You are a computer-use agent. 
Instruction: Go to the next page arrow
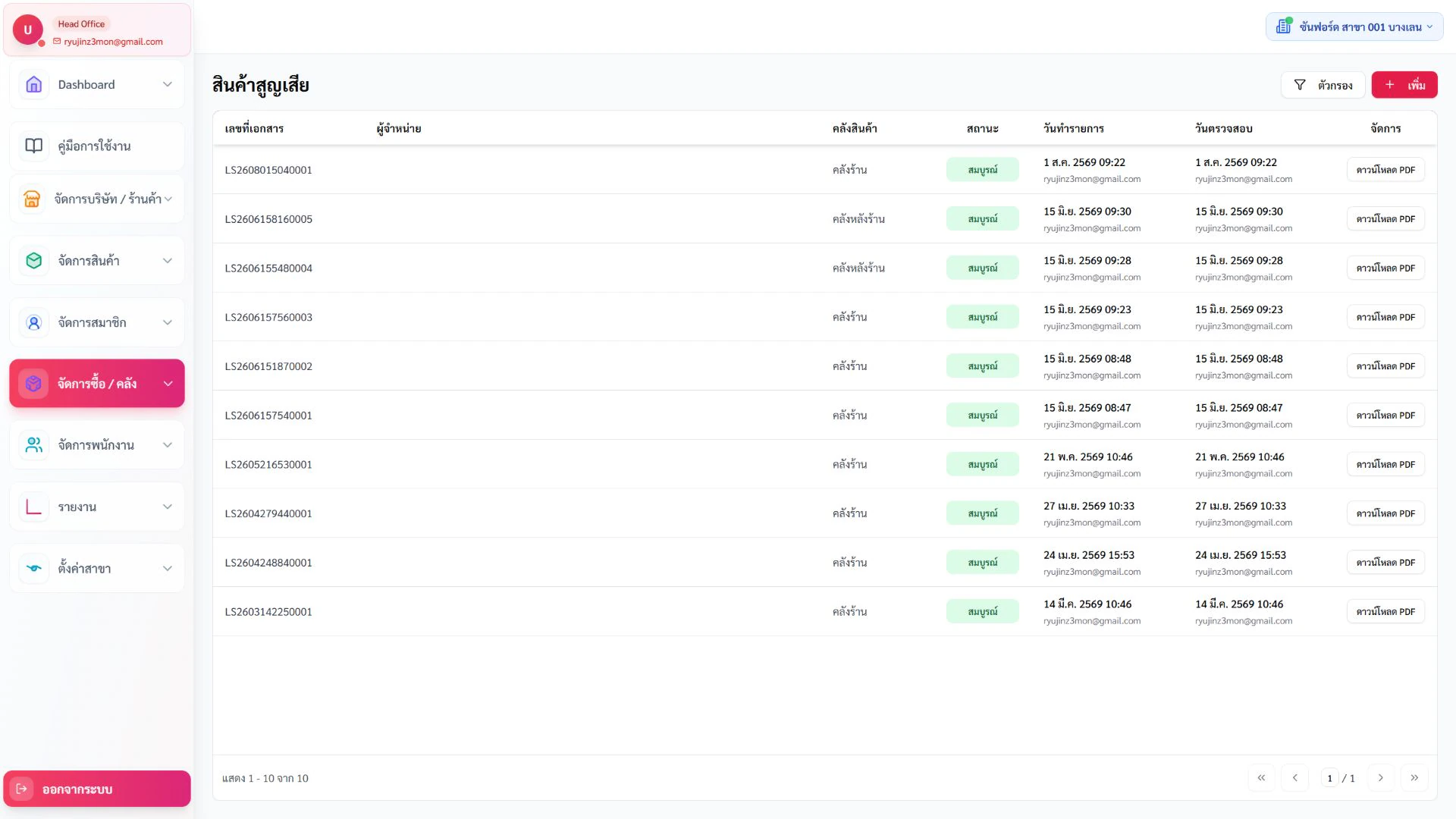1380,778
